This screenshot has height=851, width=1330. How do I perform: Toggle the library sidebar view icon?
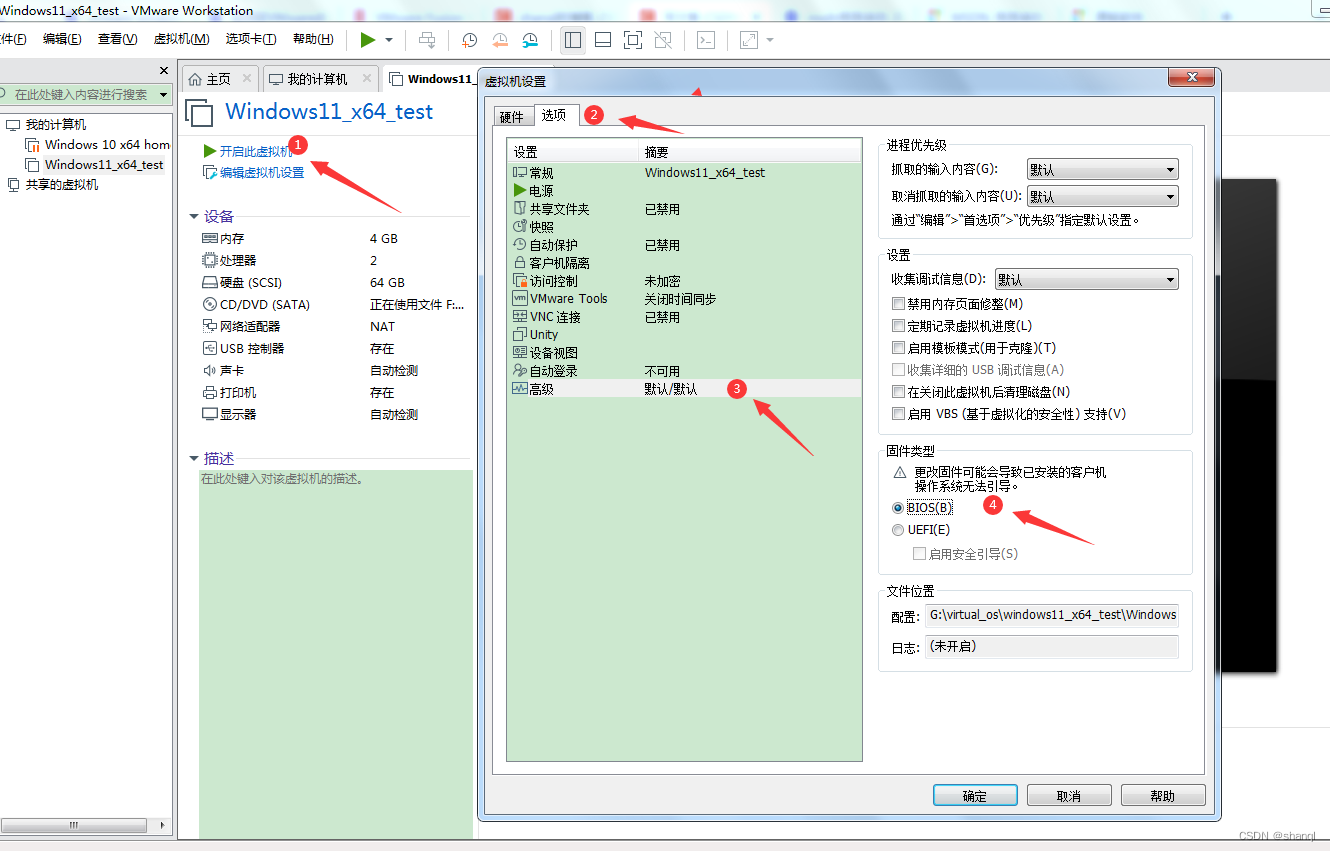click(573, 40)
